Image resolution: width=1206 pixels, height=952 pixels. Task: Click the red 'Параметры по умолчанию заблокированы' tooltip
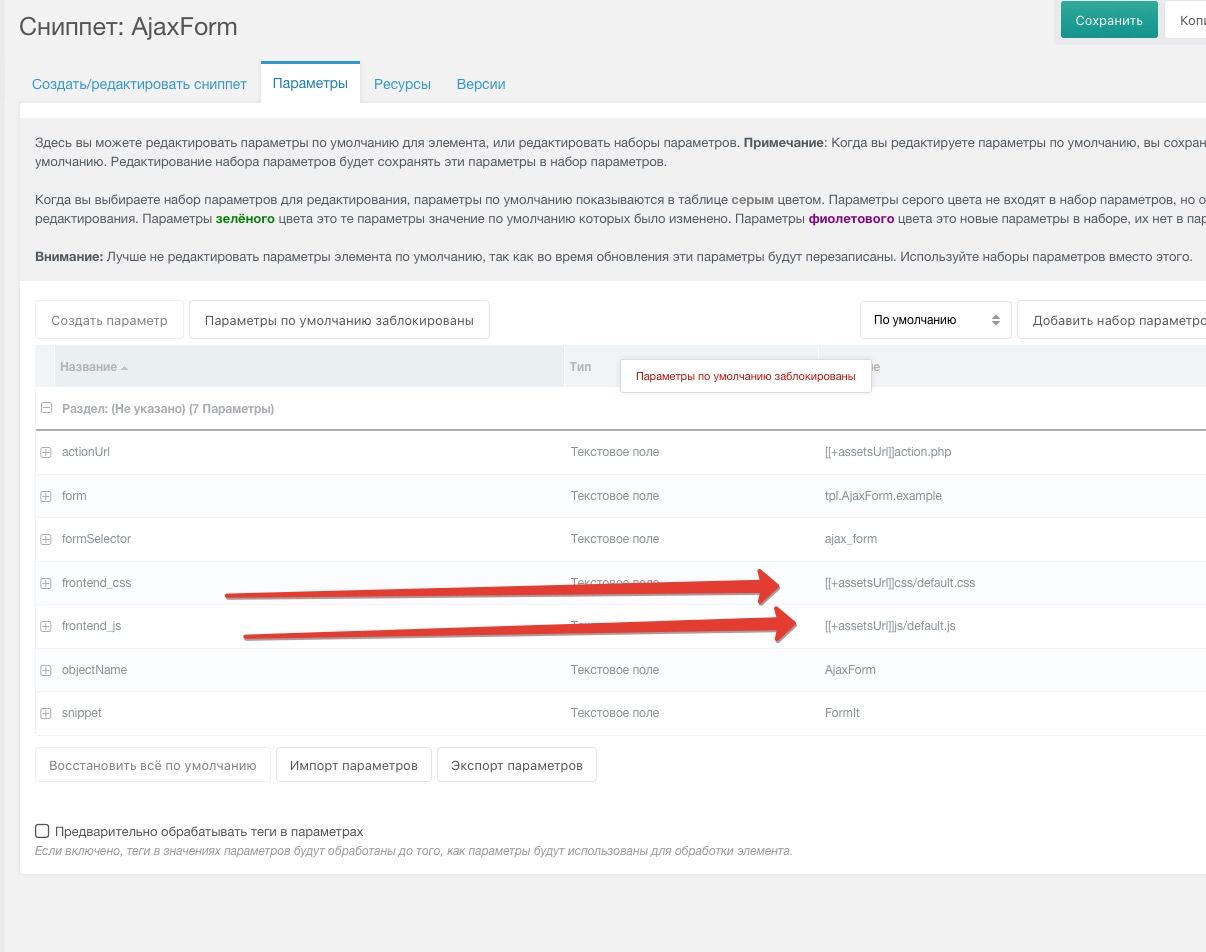746,377
